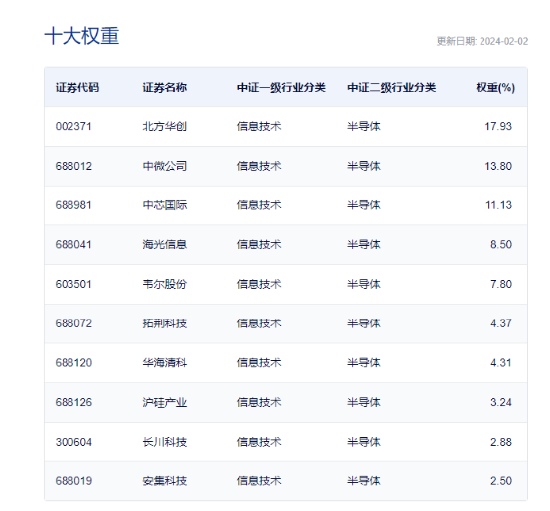Select the 韦尔股份 stock name
Image resolution: width=550 pixels, height=511 pixels.
tap(165, 284)
